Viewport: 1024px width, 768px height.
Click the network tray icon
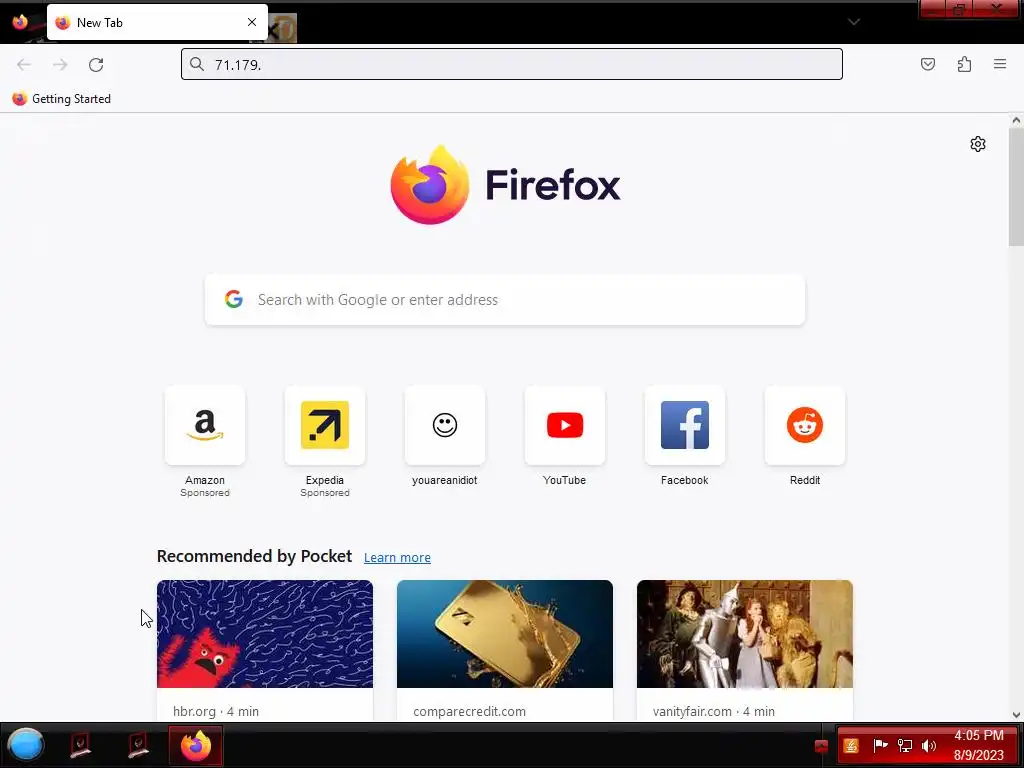pyautogui.click(x=904, y=745)
